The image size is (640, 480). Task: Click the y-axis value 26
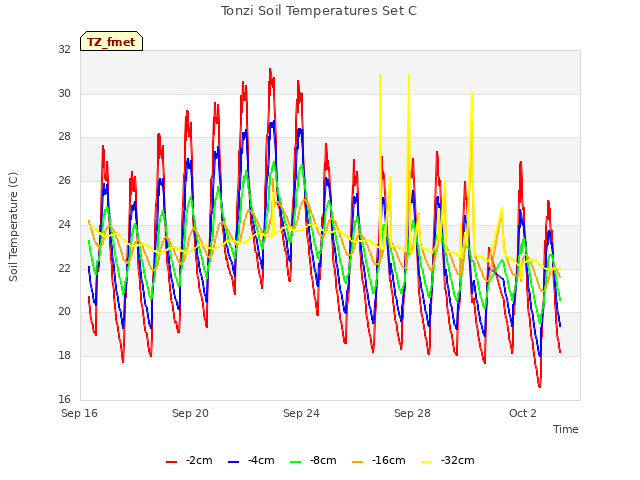64,180
